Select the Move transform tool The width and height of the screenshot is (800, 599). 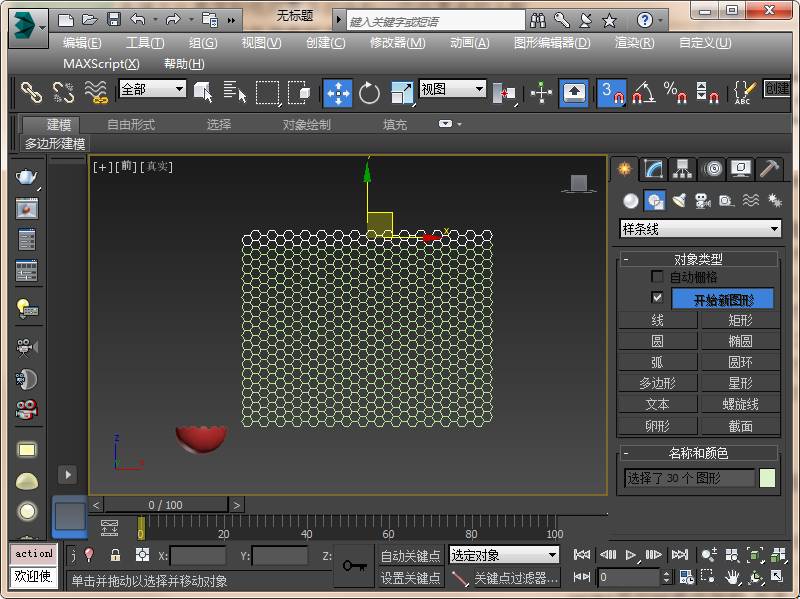coord(337,93)
